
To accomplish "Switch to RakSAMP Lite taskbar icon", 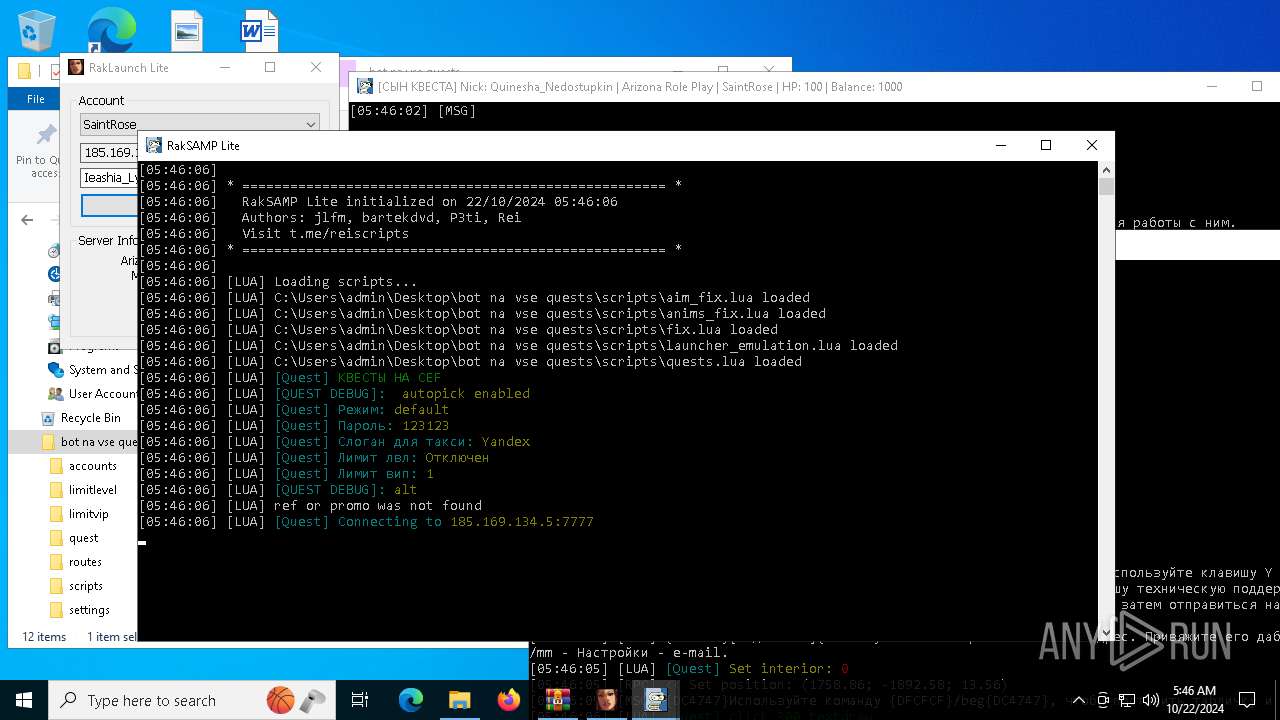I will [x=655, y=700].
